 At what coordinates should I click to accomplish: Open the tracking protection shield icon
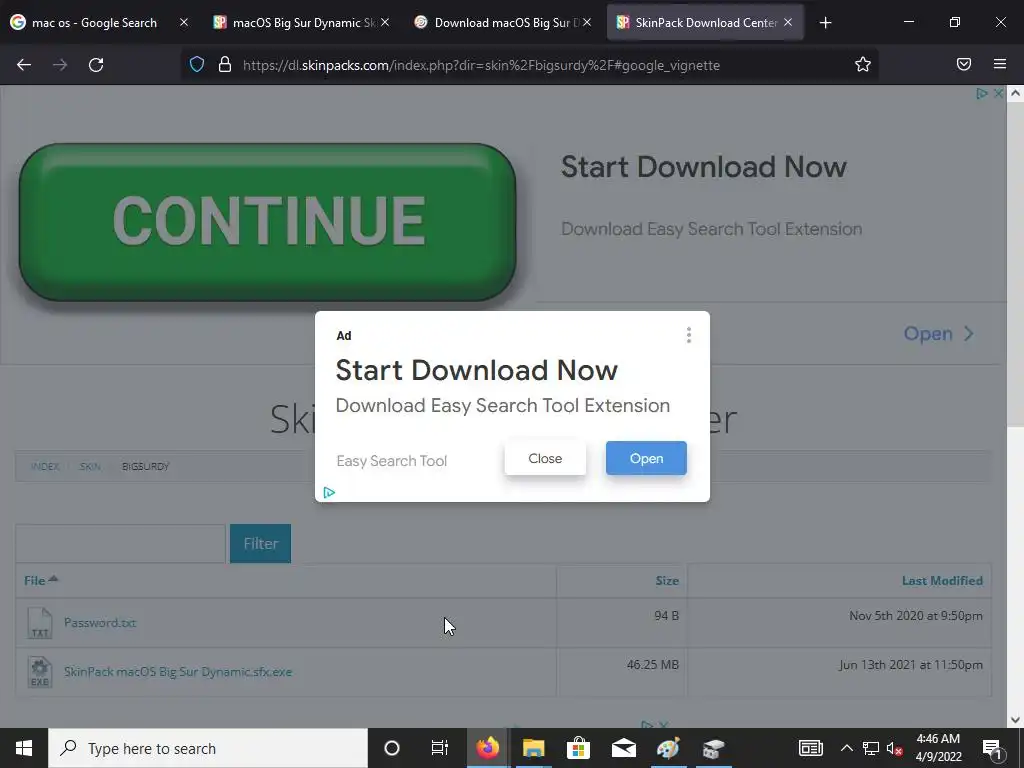tap(197, 65)
